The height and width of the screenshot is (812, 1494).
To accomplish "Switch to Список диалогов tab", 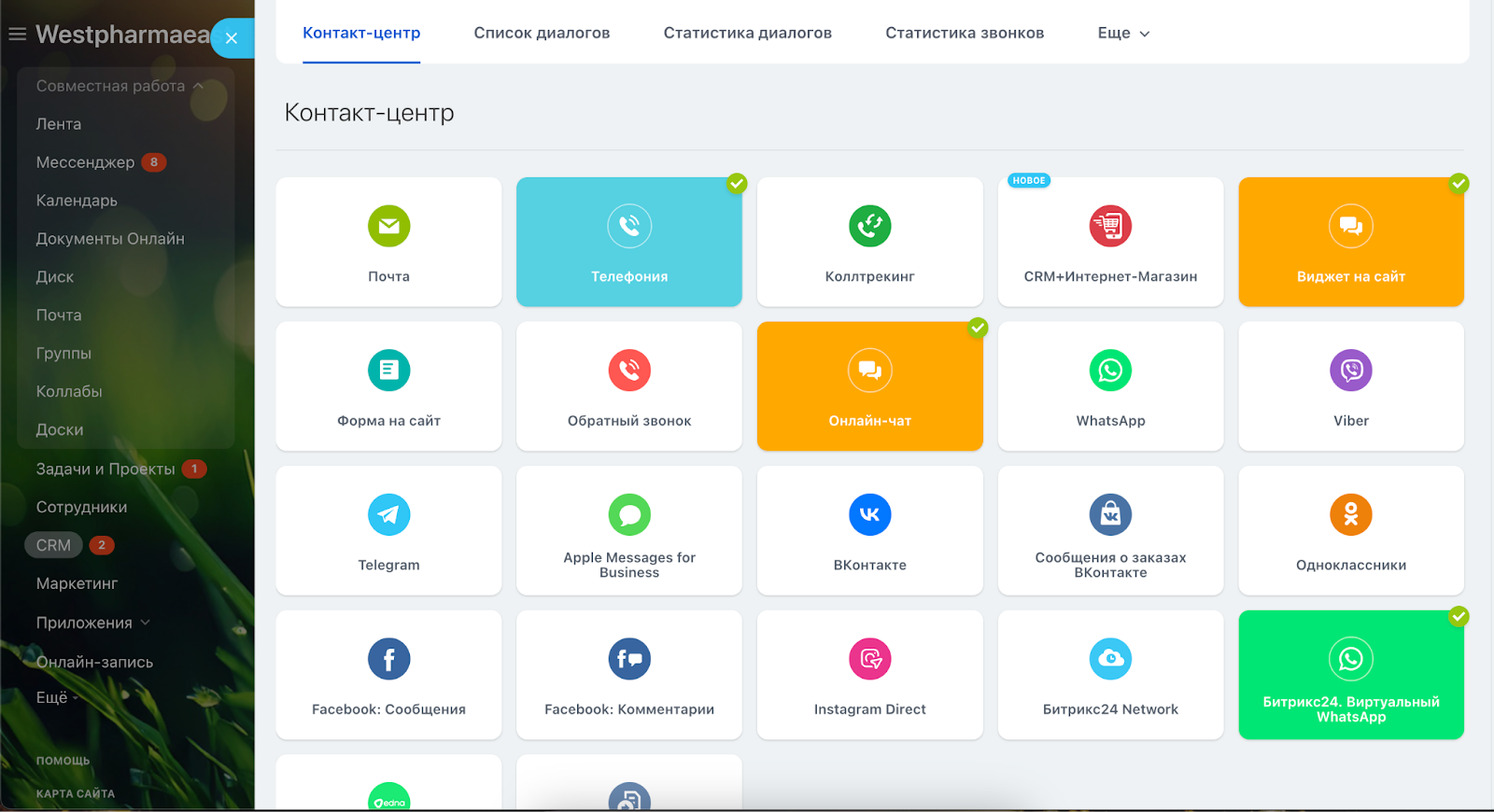I will pos(542,33).
